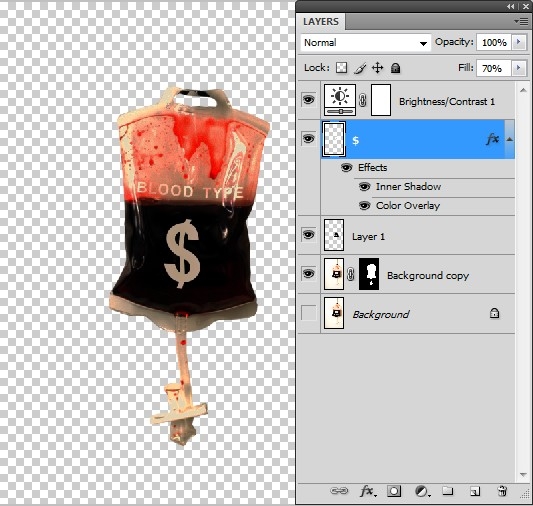
Task: Open the Opacity slider arrow
Action: [519, 42]
